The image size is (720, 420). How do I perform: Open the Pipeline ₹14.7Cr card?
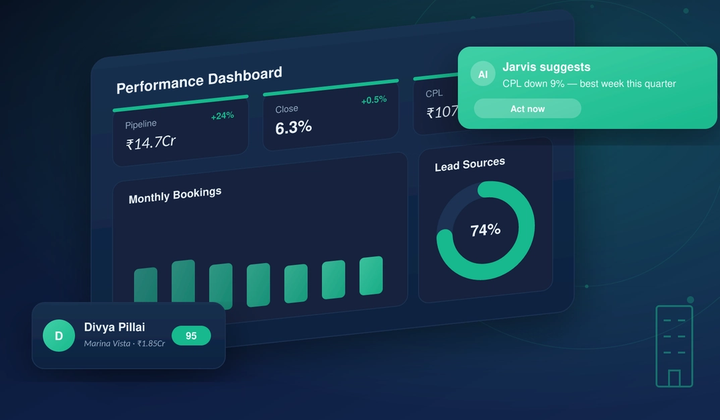coord(180,131)
